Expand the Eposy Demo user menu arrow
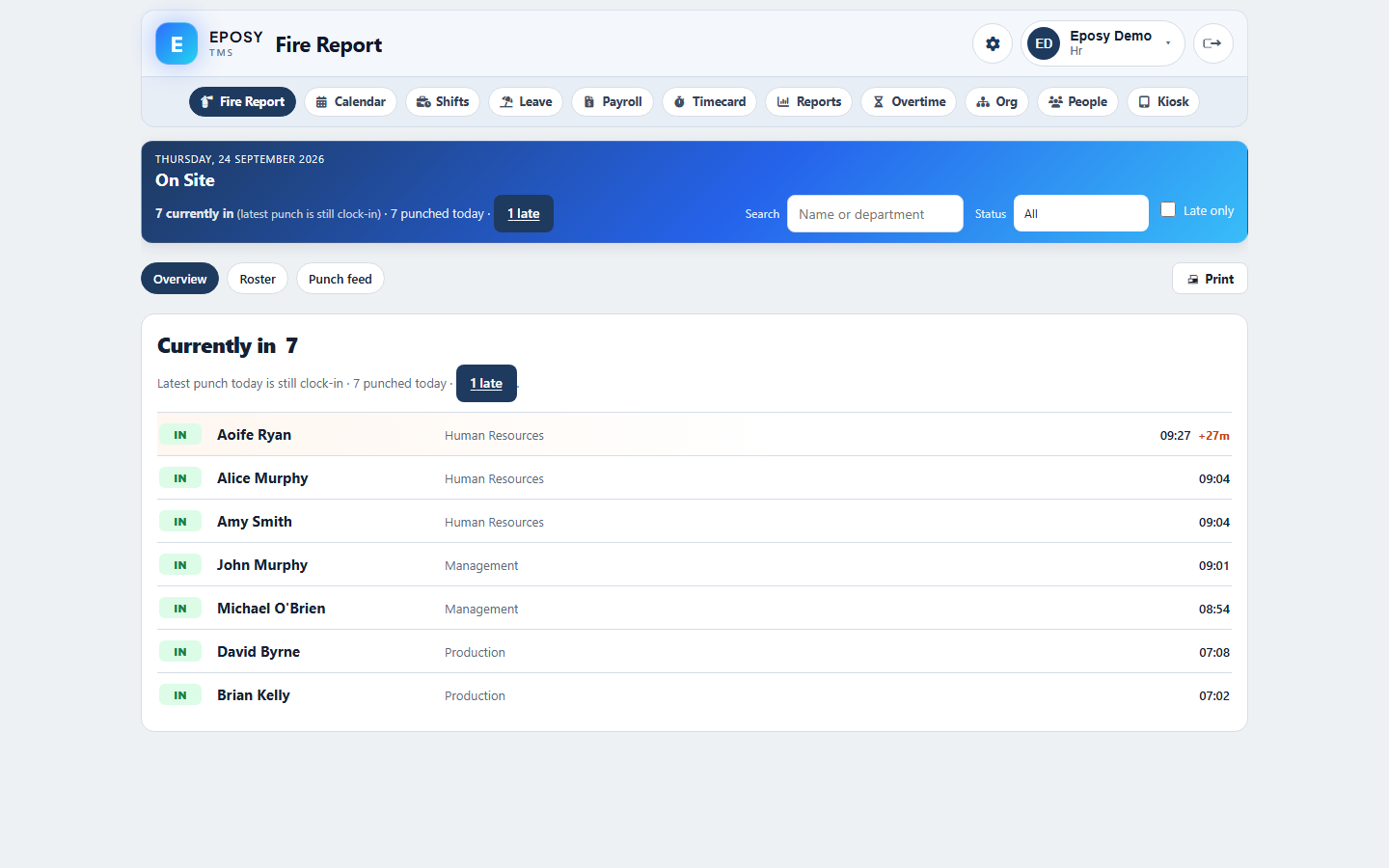 click(x=1168, y=43)
